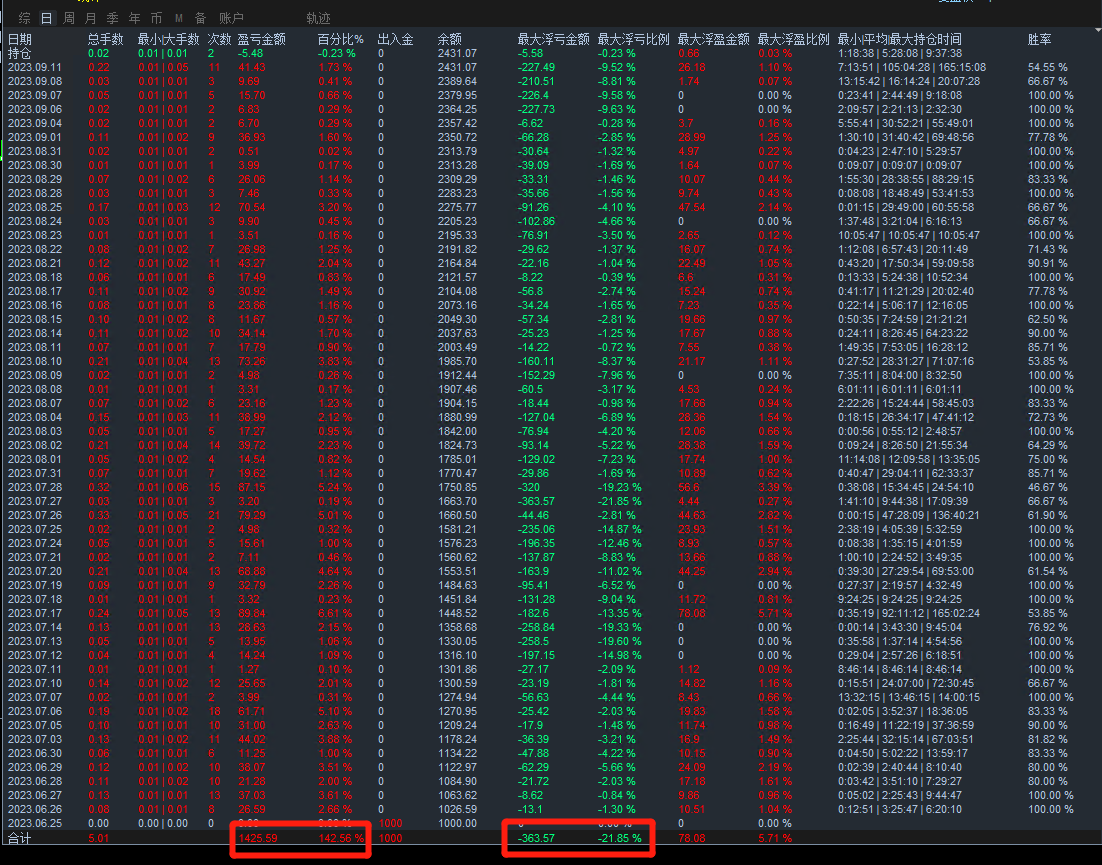Click the profit amount 73.26
1102x865 pixels.
pyautogui.click(x=252, y=361)
